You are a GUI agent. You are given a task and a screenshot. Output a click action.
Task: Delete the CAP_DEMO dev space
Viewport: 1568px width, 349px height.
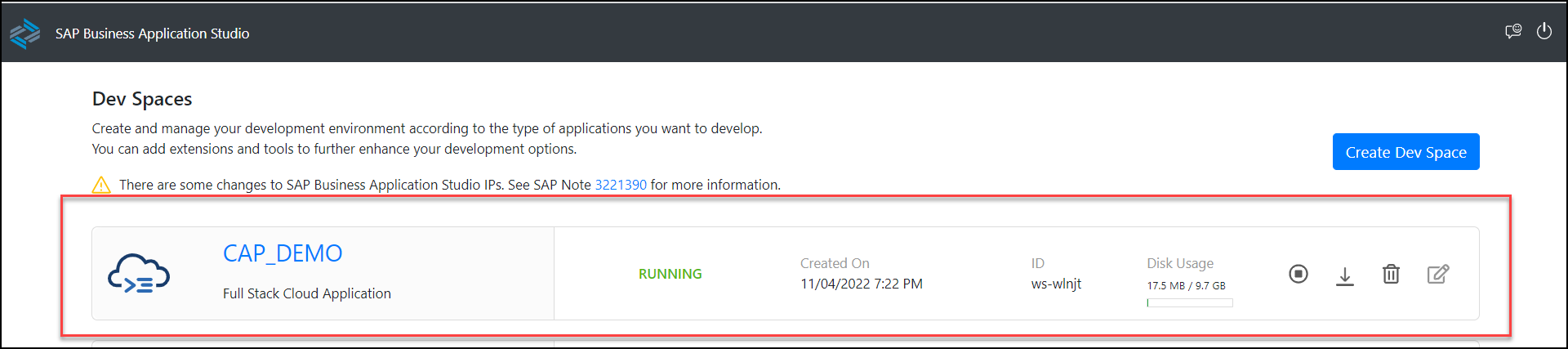pyautogui.click(x=1391, y=274)
